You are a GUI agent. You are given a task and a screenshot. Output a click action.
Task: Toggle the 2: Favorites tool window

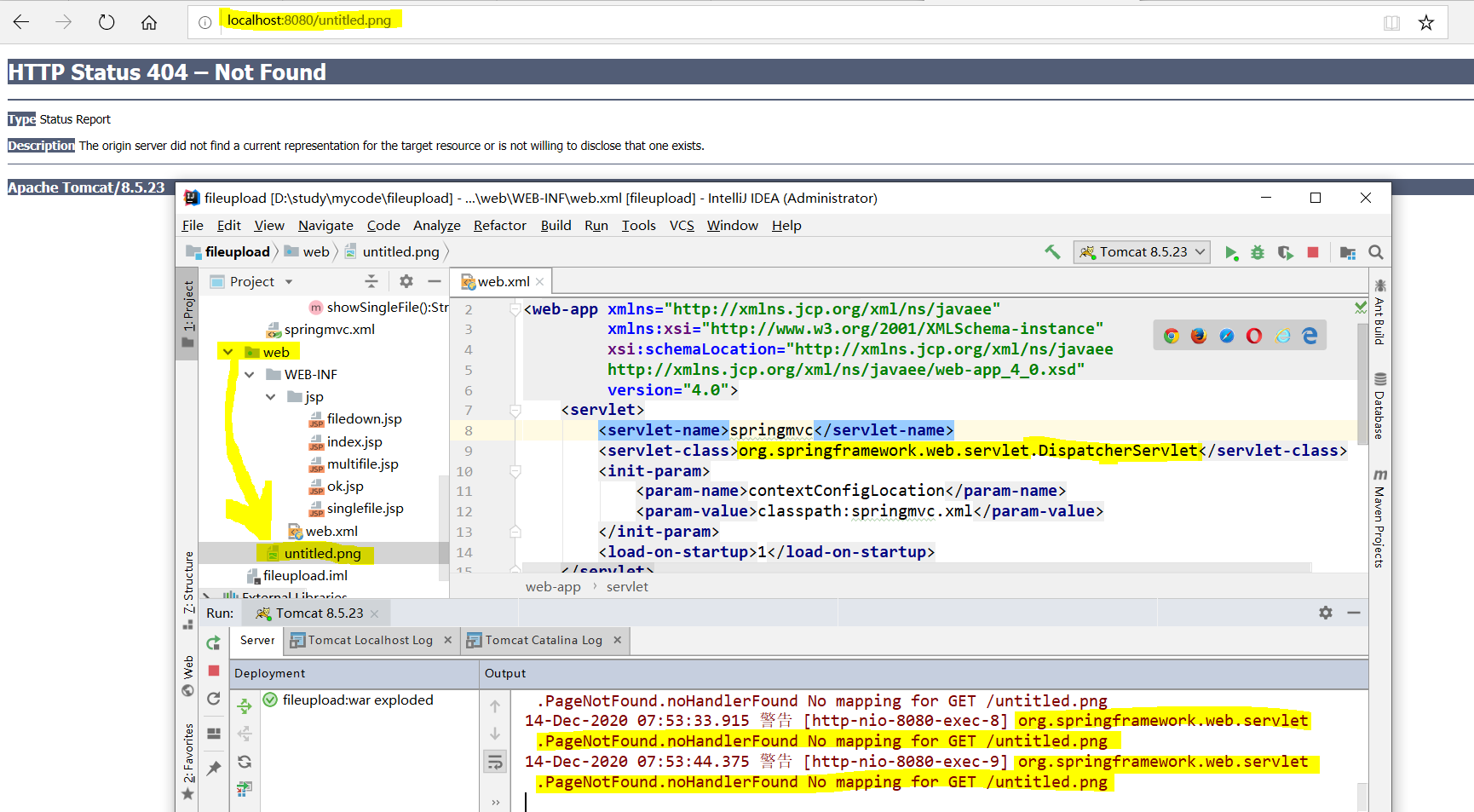[187, 763]
